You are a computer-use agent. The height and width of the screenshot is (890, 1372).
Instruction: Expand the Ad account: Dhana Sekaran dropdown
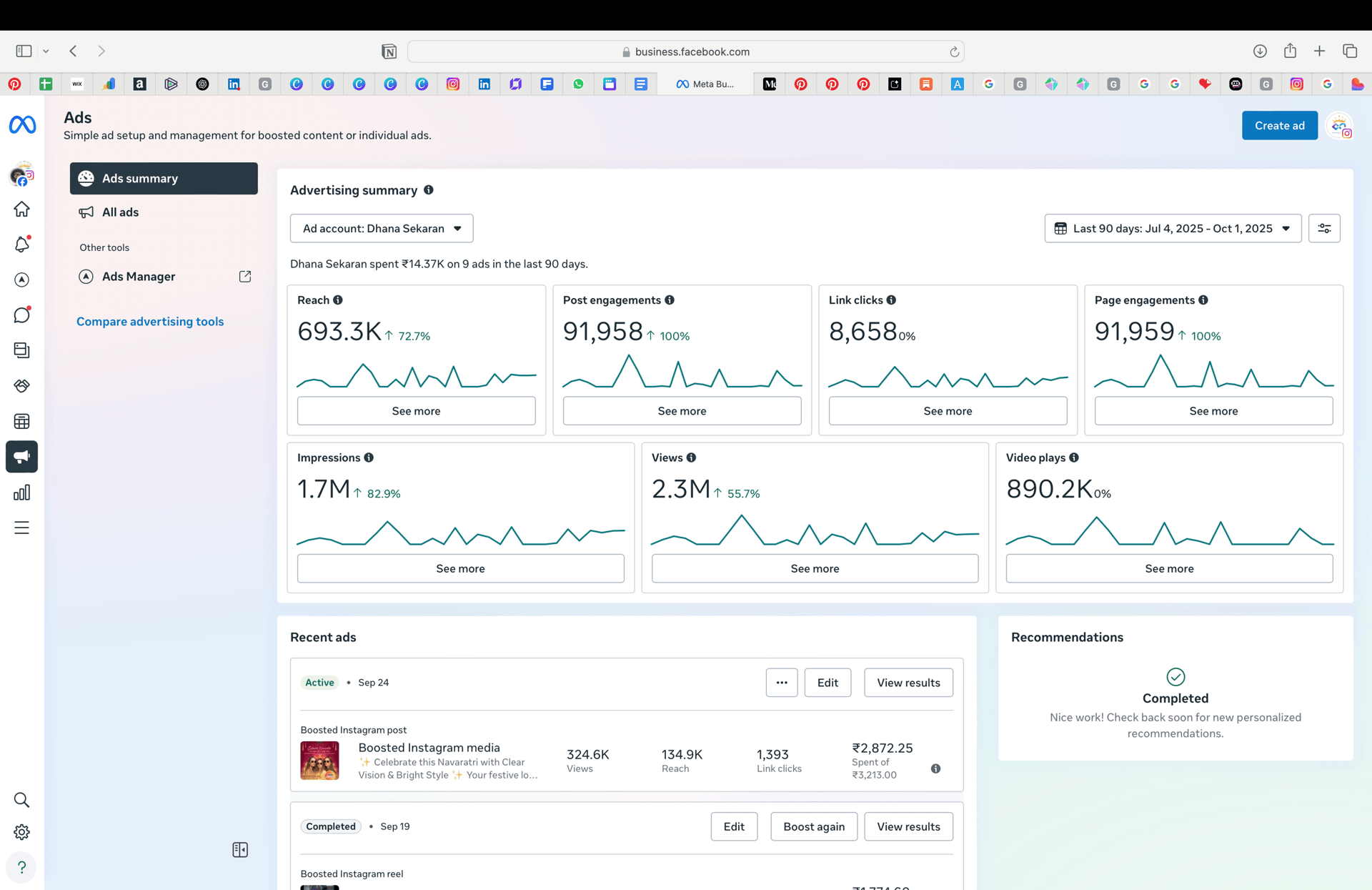click(x=382, y=228)
